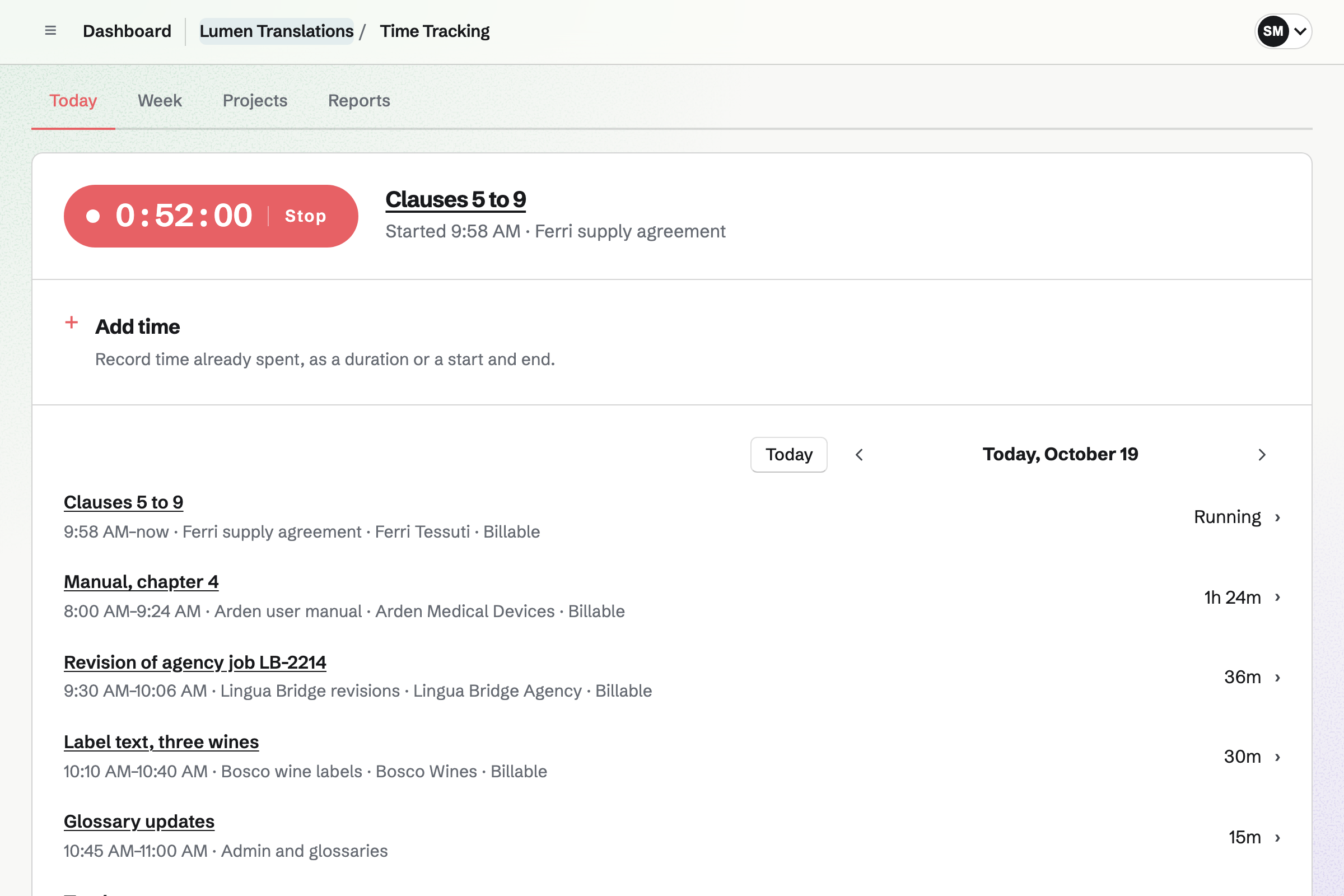Screen dimensions: 1344x896
Task: Expand the 36m entry chevron
Action: pyautogui.click(x=1278, y=677)
